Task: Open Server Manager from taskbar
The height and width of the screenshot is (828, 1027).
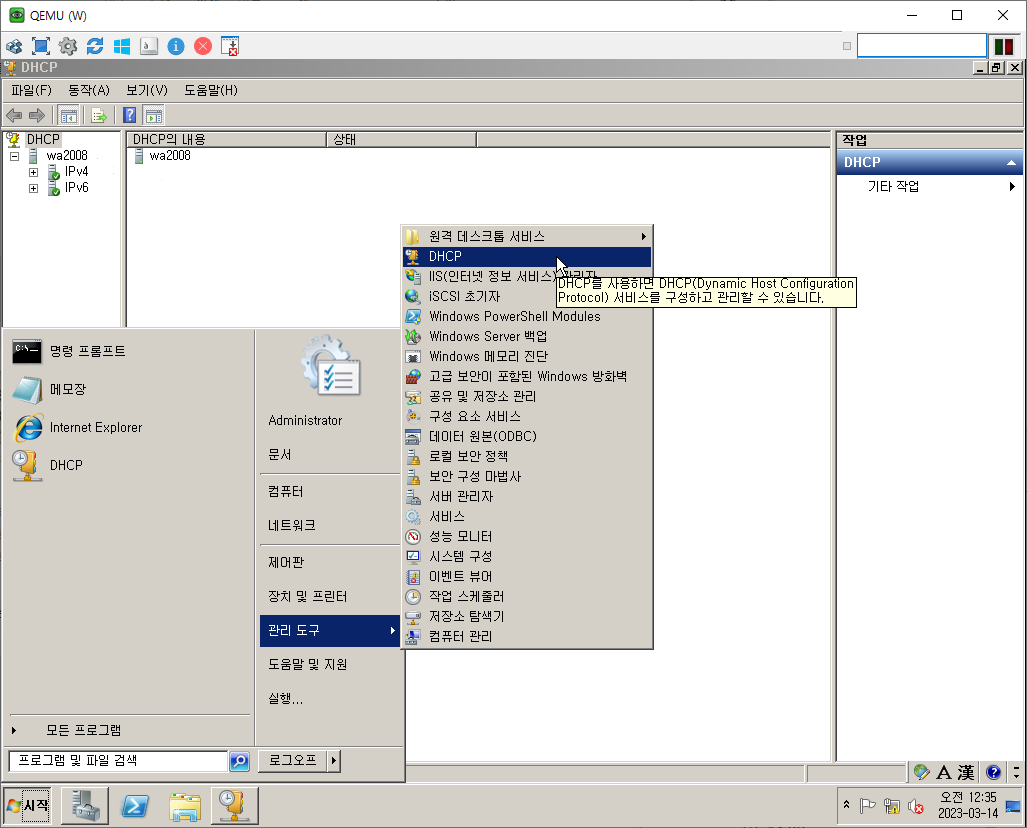Action: click(85, 806)
